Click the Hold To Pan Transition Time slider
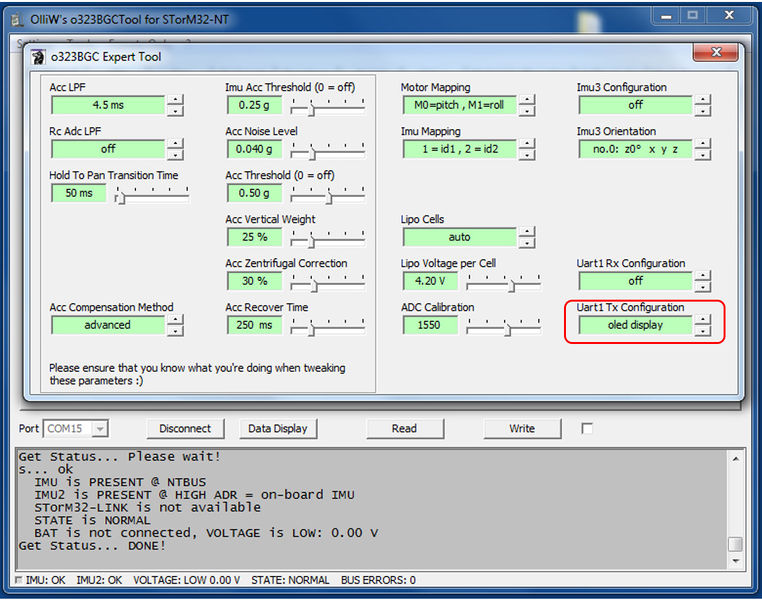The width and height of the screenshot is (762, 600). point(152,194)
